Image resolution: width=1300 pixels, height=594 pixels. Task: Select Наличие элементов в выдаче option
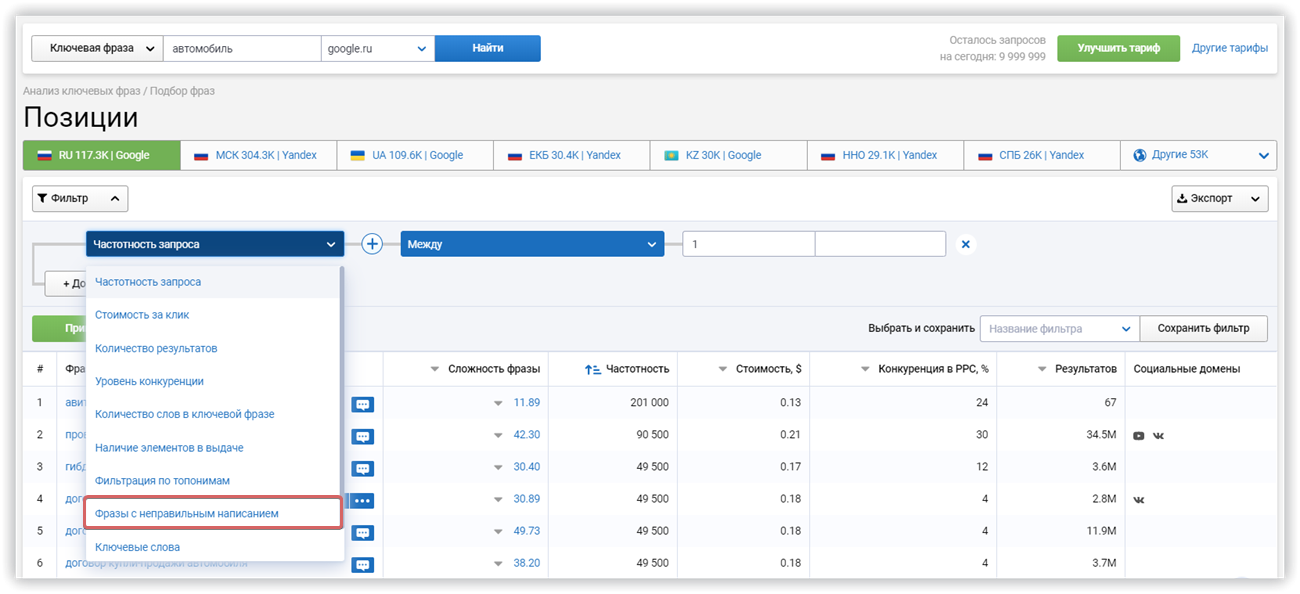click(x=212, y=447)
